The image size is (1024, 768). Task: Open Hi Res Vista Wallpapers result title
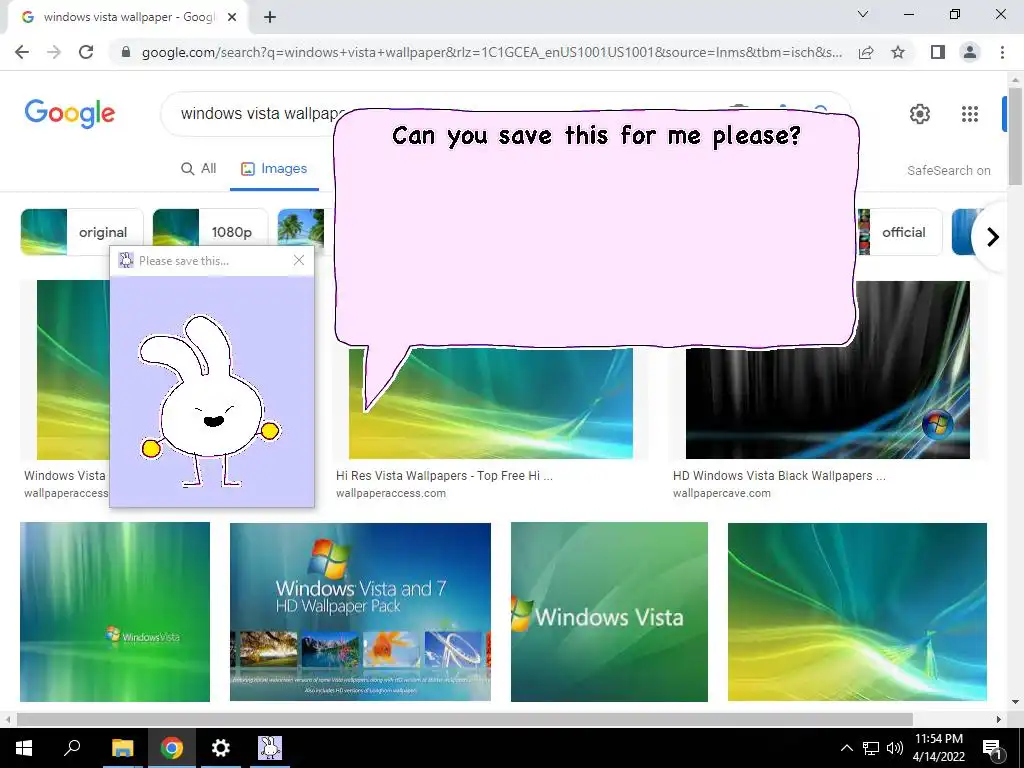point(444,475)
